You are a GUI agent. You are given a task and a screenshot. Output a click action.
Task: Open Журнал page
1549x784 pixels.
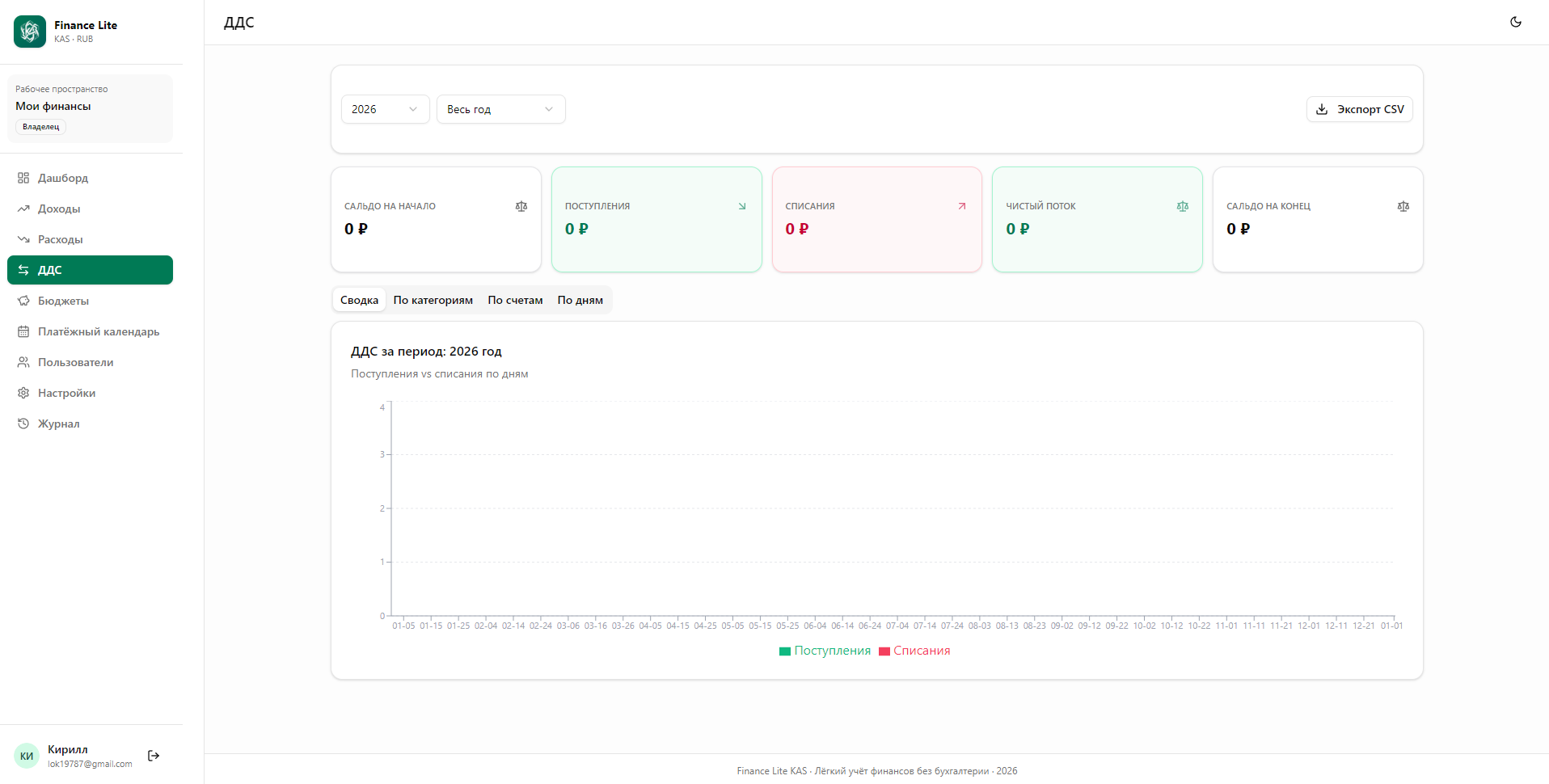(90, 424)
